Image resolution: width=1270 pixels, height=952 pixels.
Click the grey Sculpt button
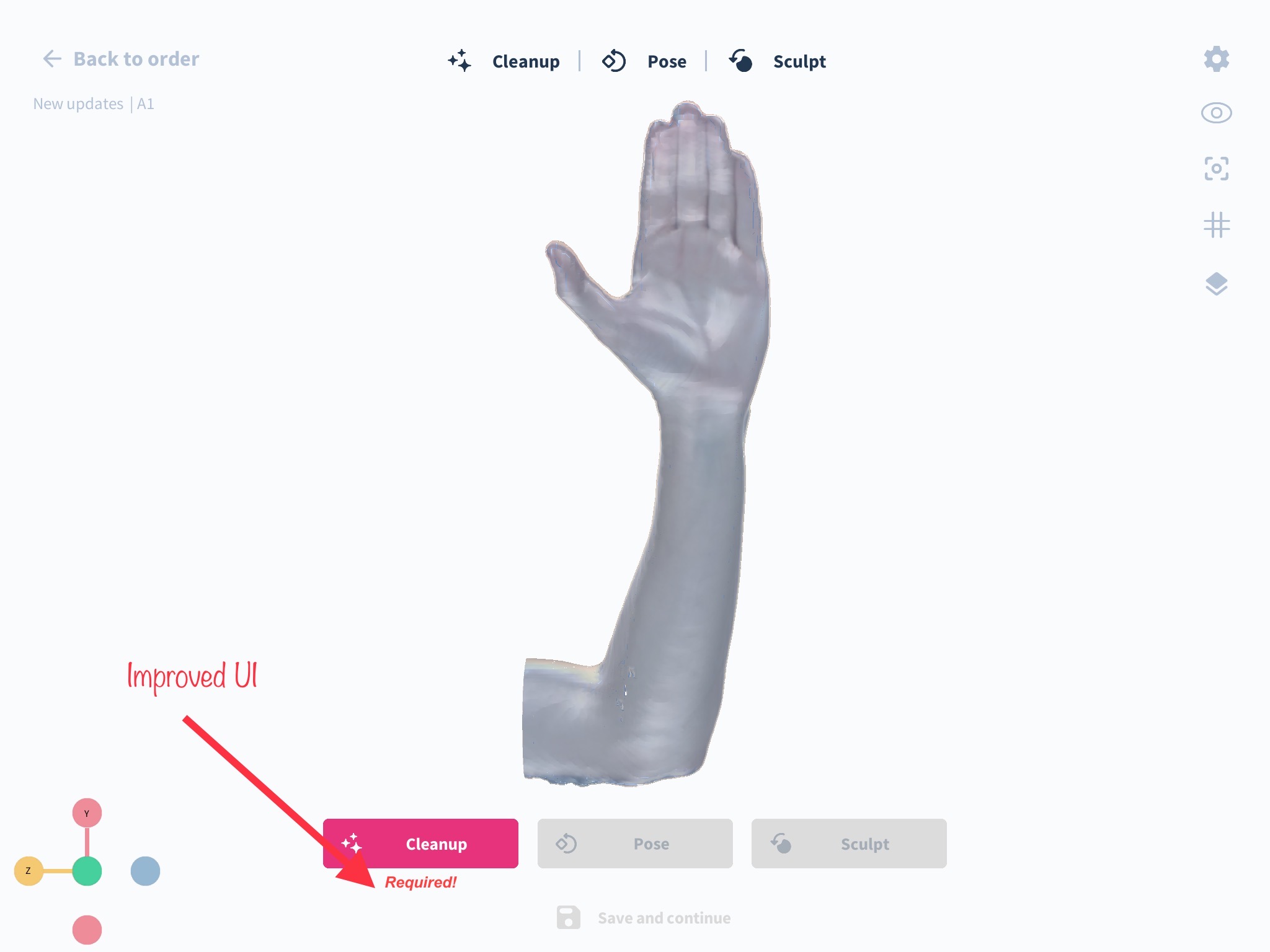(849, 844)
